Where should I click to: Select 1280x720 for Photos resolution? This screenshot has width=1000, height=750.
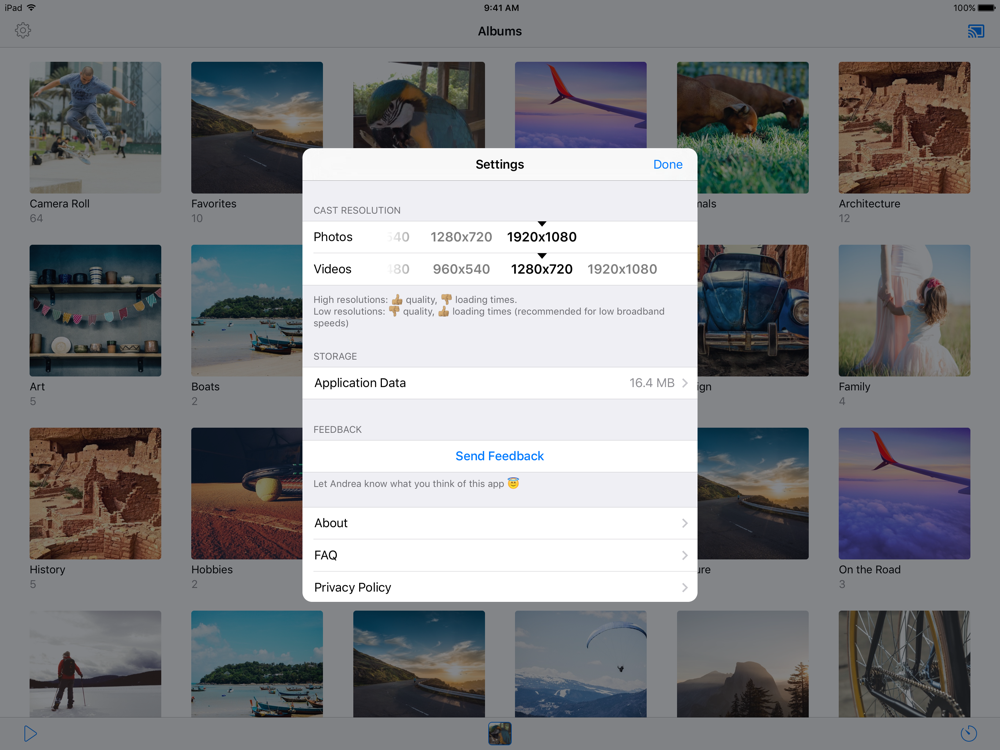(461, 237)
